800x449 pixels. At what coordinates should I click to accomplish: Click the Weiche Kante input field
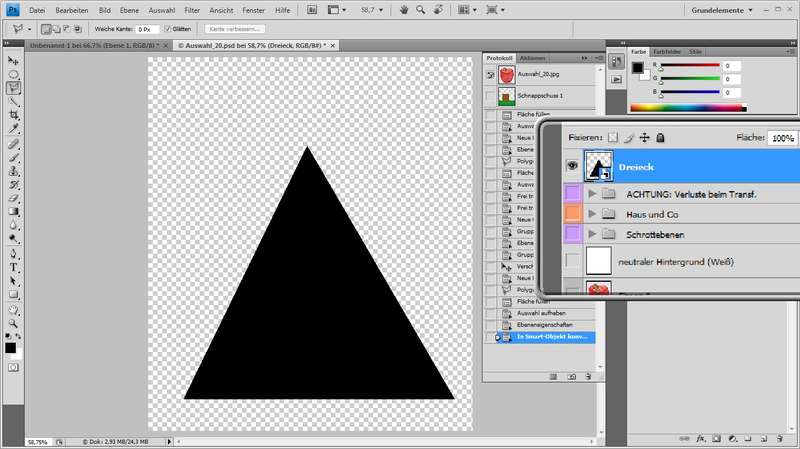146,29
